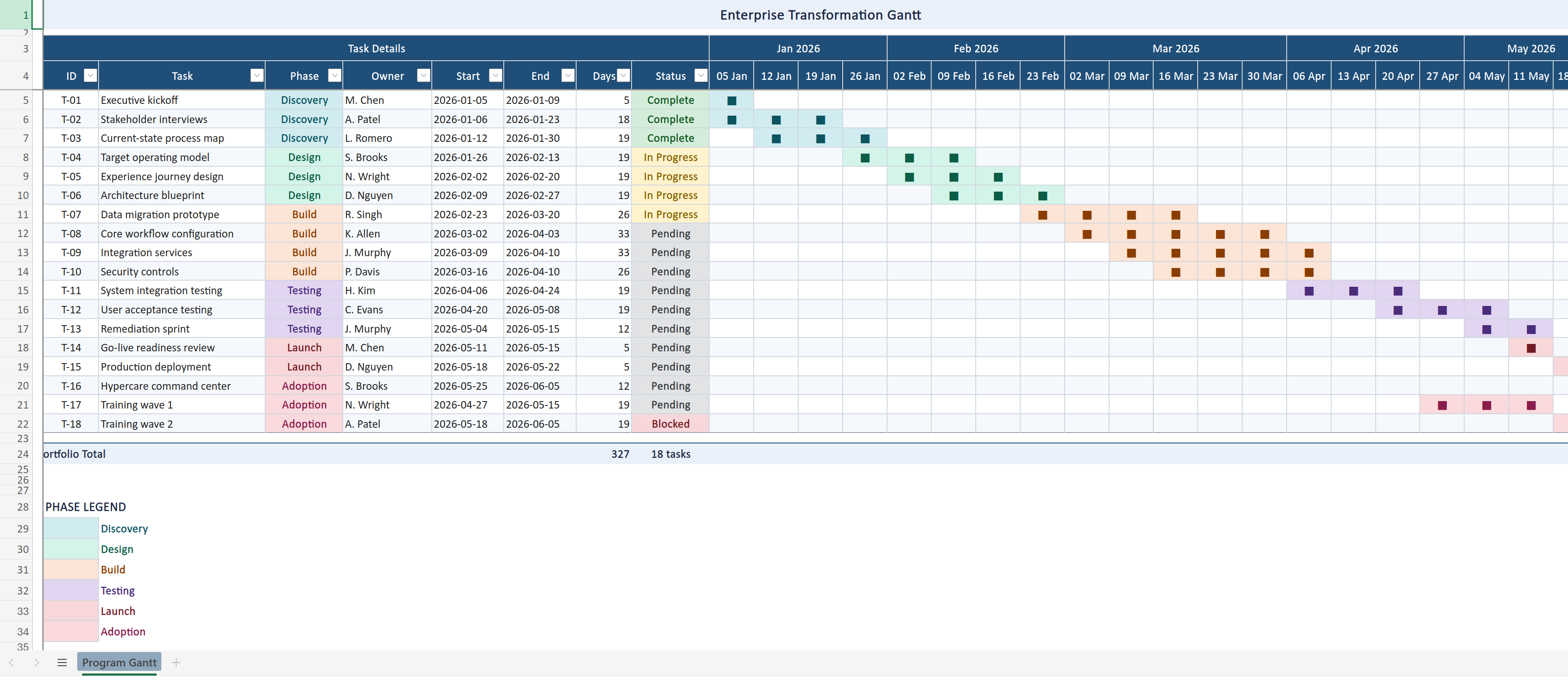Image resolution: width=1568 pixels, height=680 pixels.
Task: Add a new sheet with the plus icon
Action: point(176,663)
